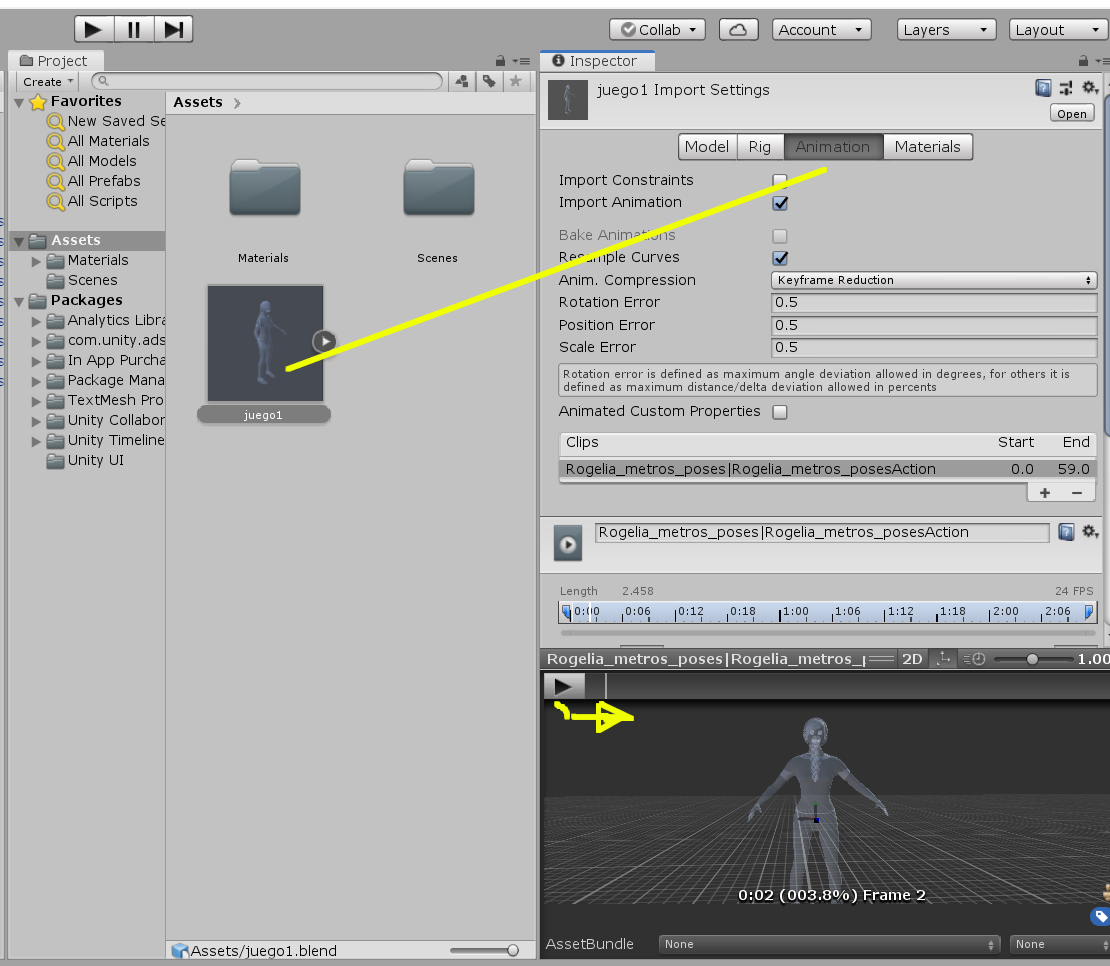Expand the Materials folder in the tree
Image resolution: width=1110 pixels, height=966 pixels.
[36, 261]
